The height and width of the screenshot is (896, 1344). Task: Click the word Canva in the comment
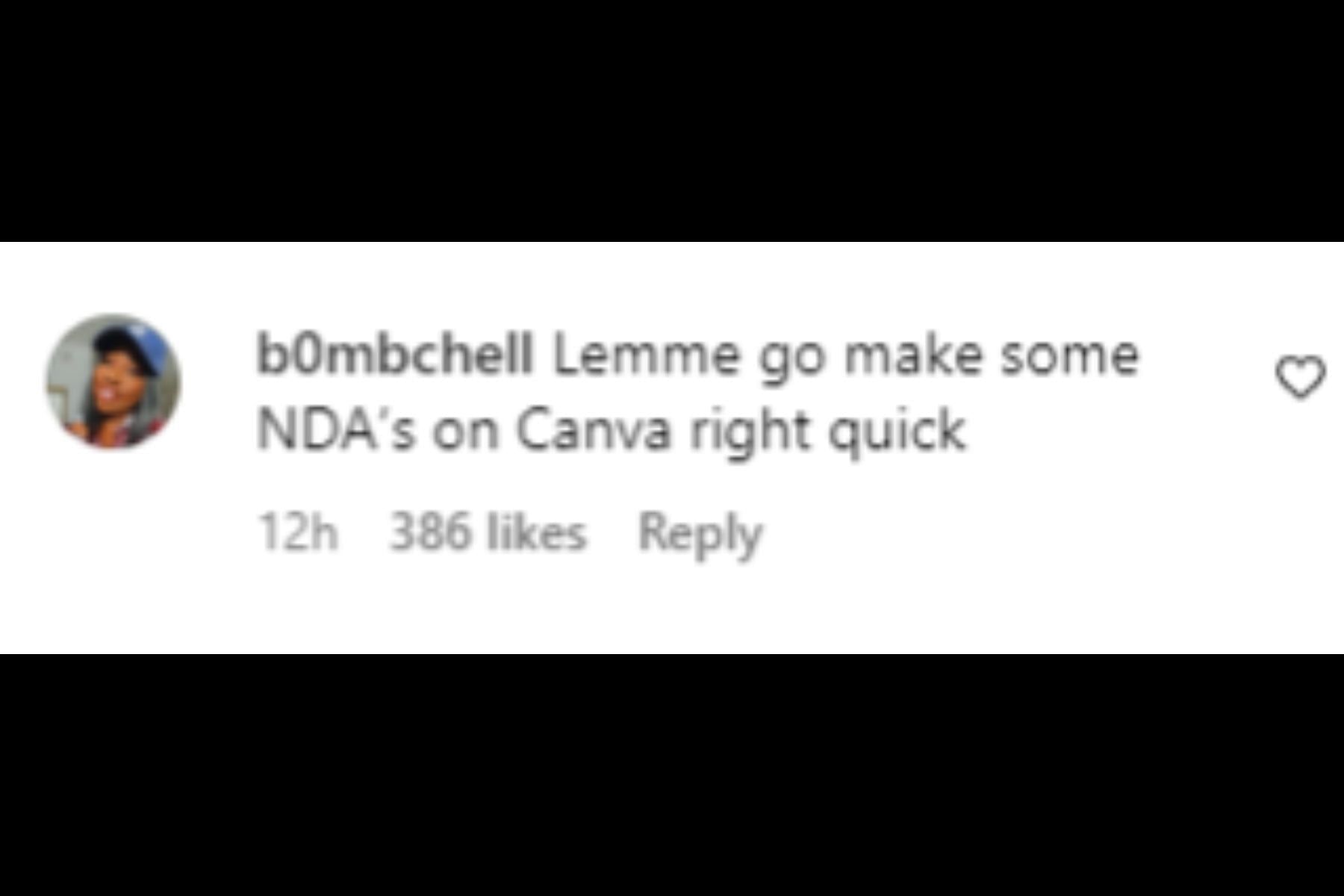click(594, 430)
